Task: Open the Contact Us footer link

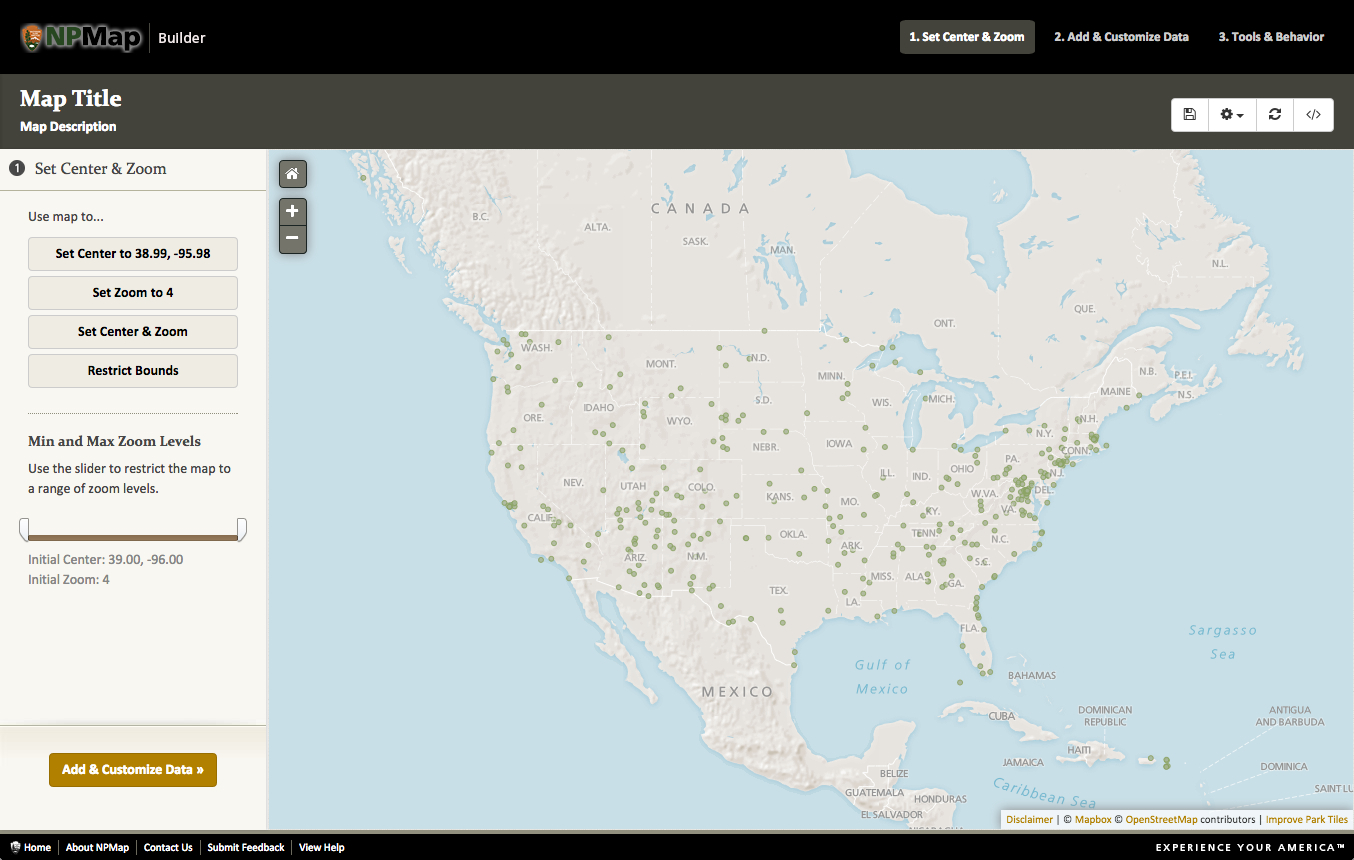Action: click(x=168, y=848)
